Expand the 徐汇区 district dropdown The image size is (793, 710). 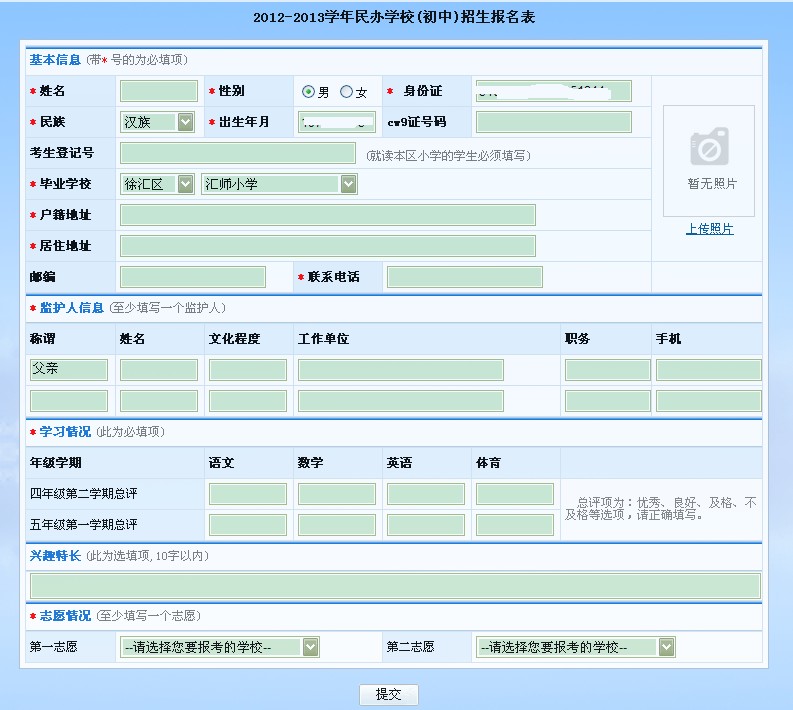coord(157,184)
